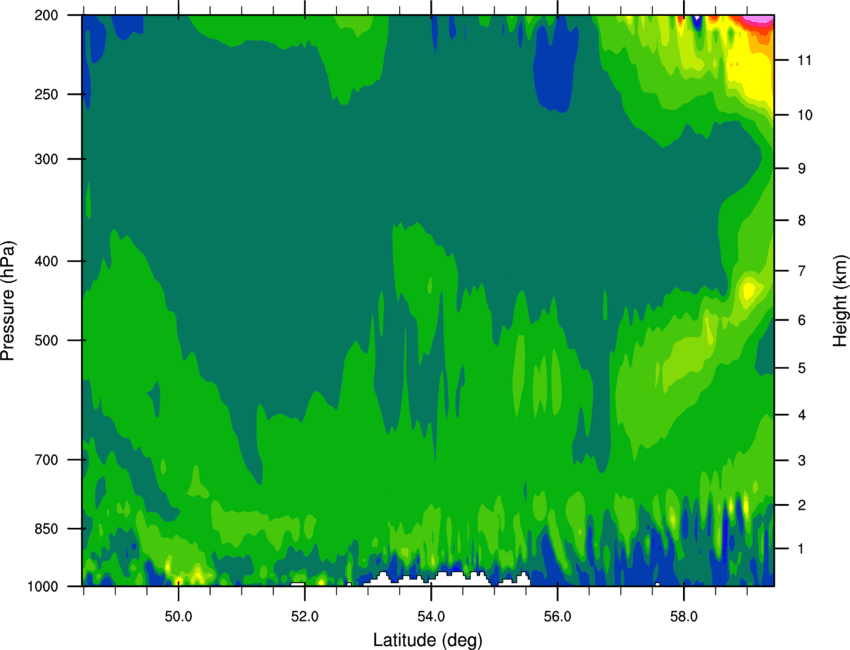This screenshot has width=850, height=650.
Task: Click the 6 km height label
Action: pos(801,320)
